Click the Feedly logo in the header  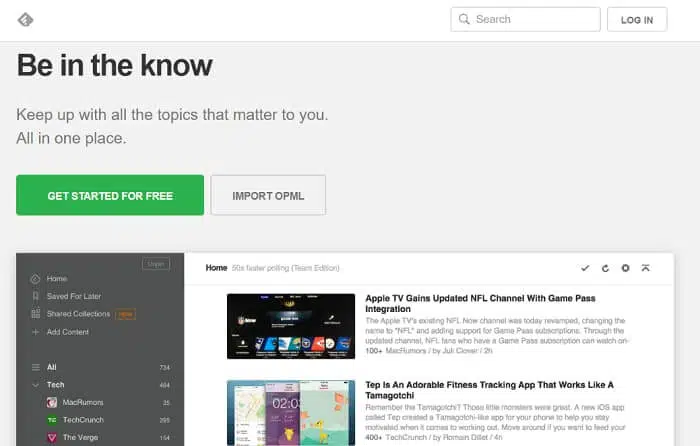pos(25,20)
